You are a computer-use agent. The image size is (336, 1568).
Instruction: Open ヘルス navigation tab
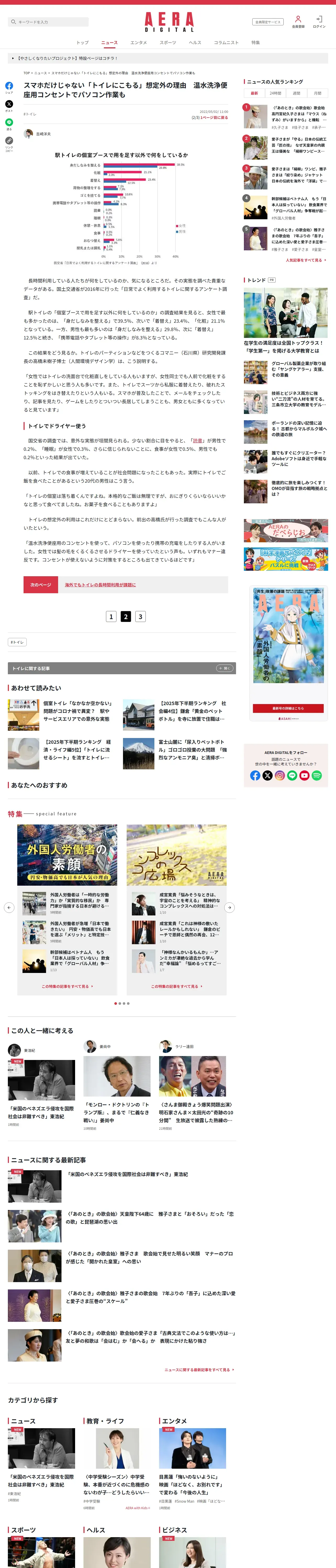[195, 43]
